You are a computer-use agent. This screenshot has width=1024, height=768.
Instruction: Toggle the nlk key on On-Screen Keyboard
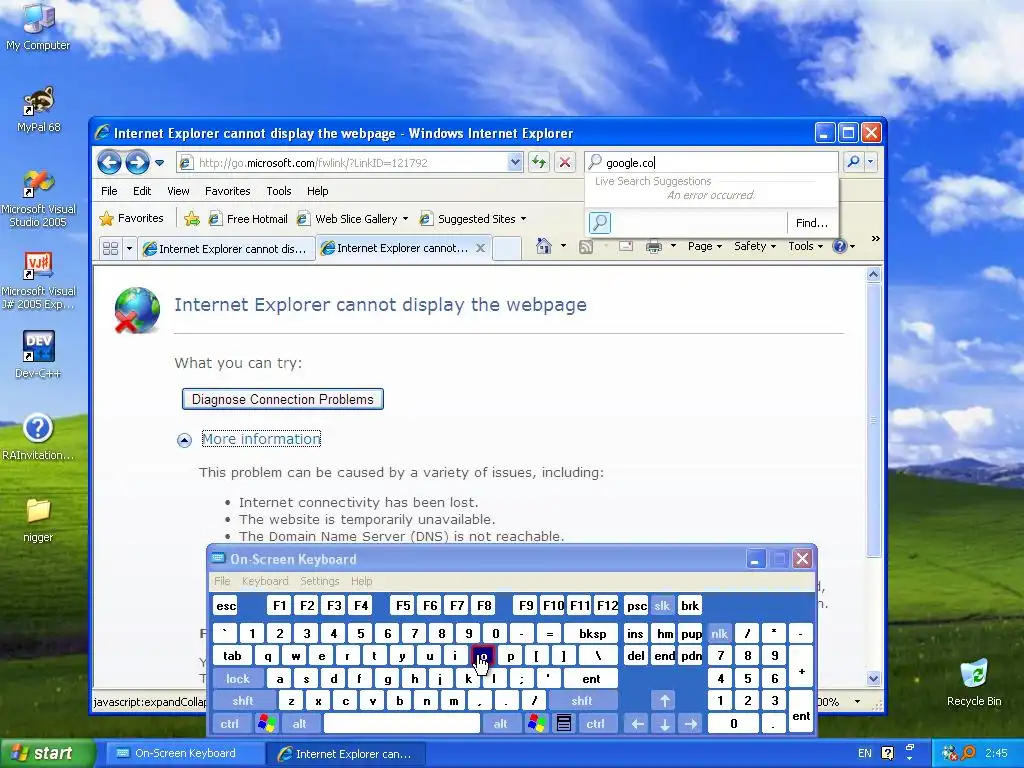[719, 633]
